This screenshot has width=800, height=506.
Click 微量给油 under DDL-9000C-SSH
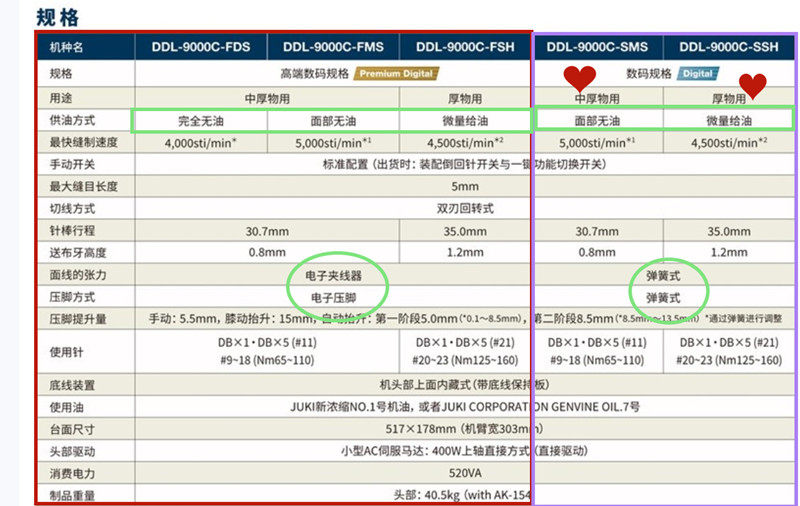729,121
